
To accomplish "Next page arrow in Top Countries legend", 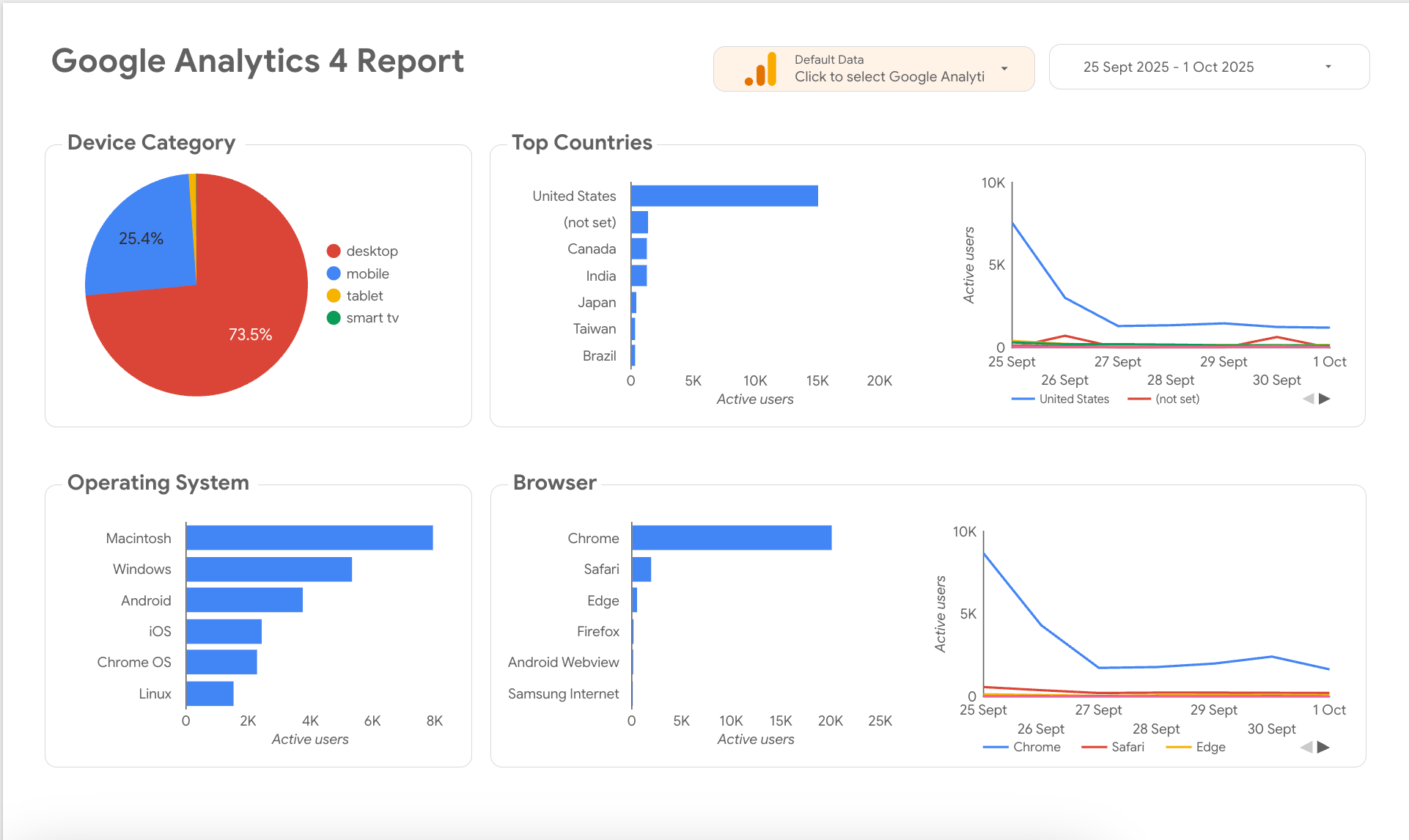I will pyautogui.click(x=1325, y=399).
